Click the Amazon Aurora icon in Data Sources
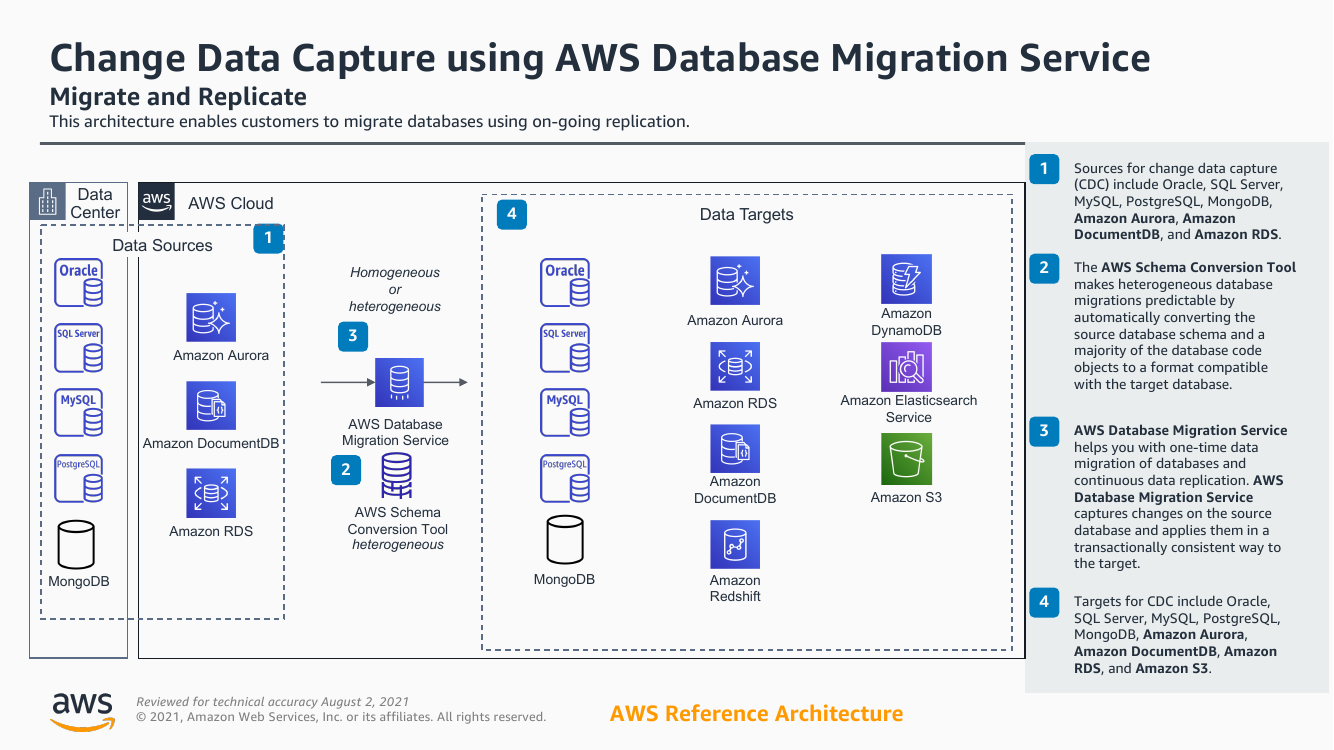1334x750 pixels. pyautogui.click(x=211, y=318)
